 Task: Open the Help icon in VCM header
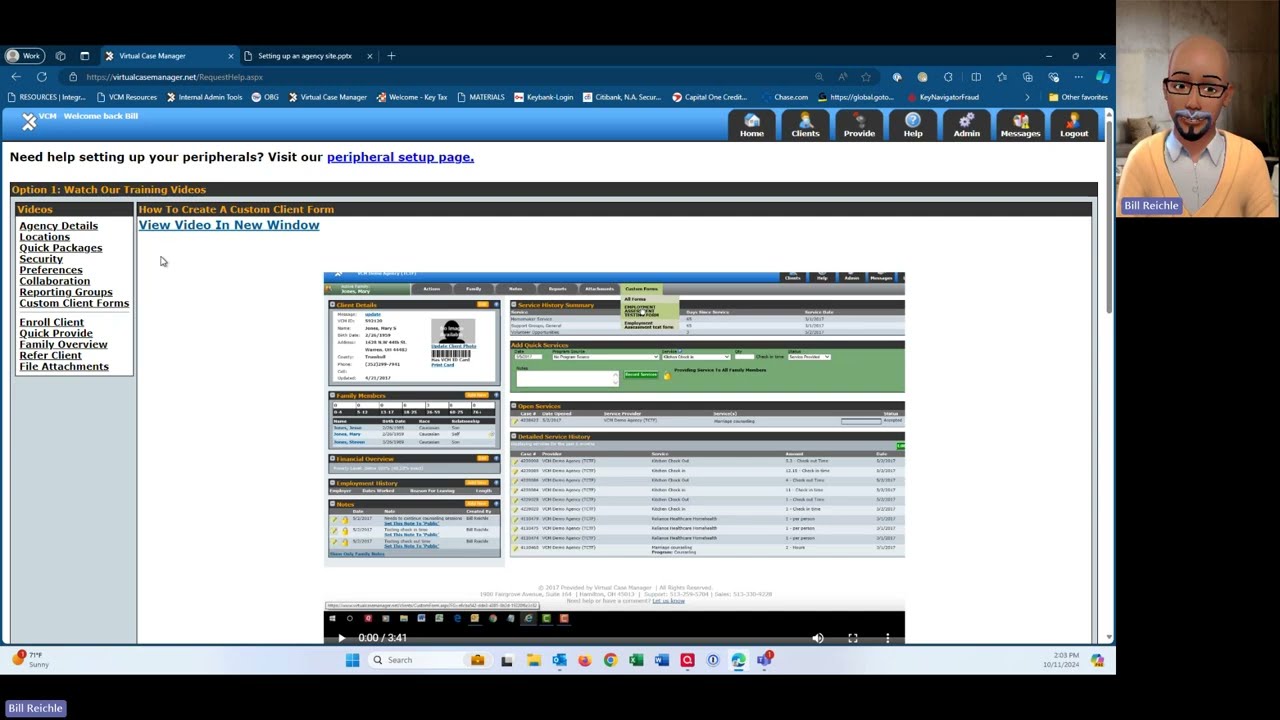[913, 125]
